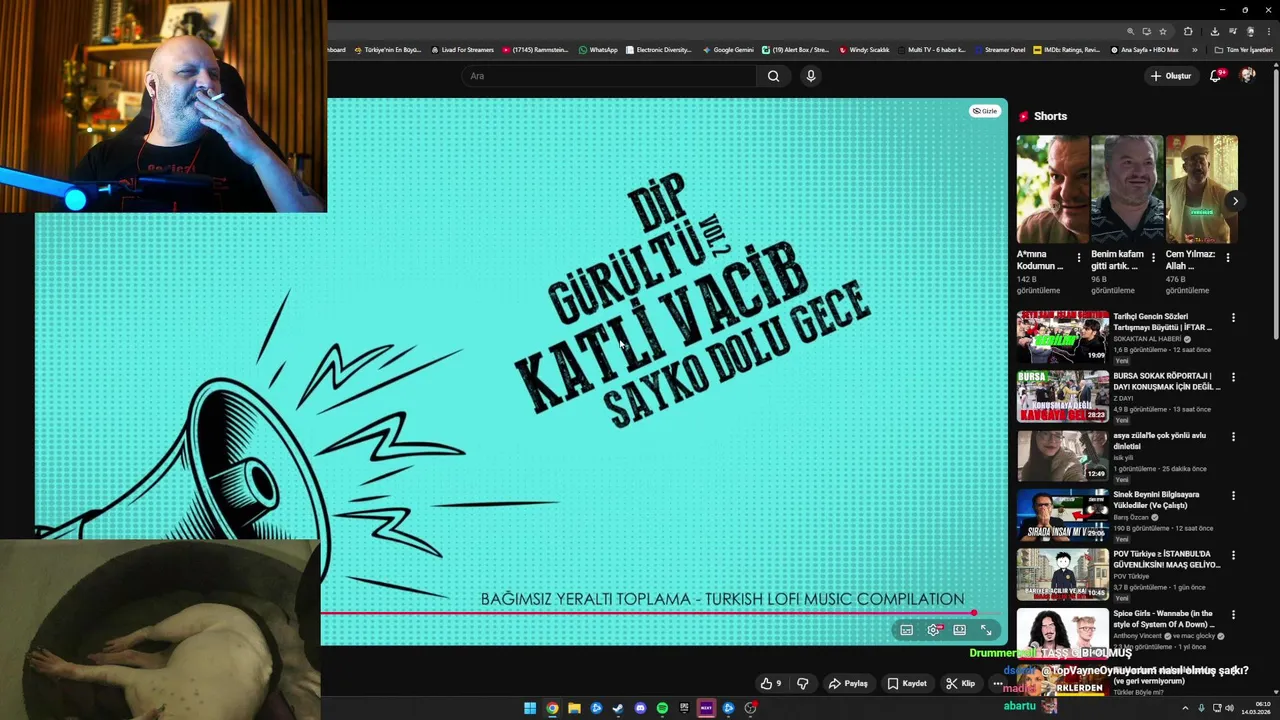Screen dimensions: 1280x720
Task: Open the 'Cem Yılmaz: Allah' short
Action: pos(1201,190)
